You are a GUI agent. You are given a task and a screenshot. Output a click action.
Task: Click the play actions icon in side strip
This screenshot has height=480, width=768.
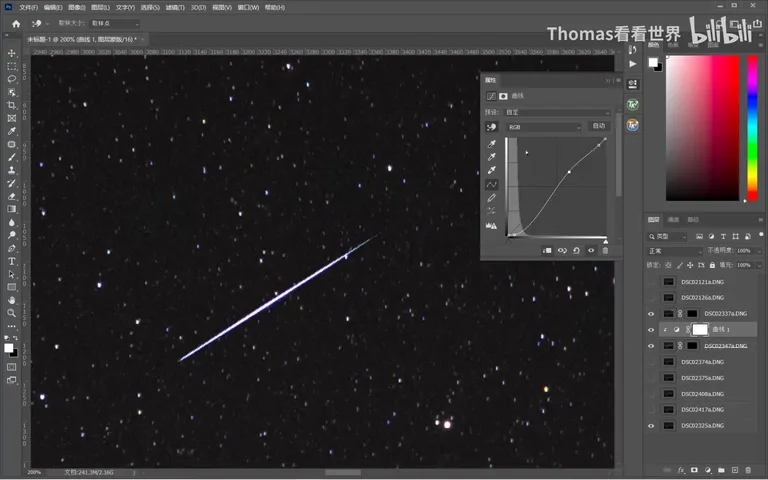pyautogui.click(x=632, y=64)
